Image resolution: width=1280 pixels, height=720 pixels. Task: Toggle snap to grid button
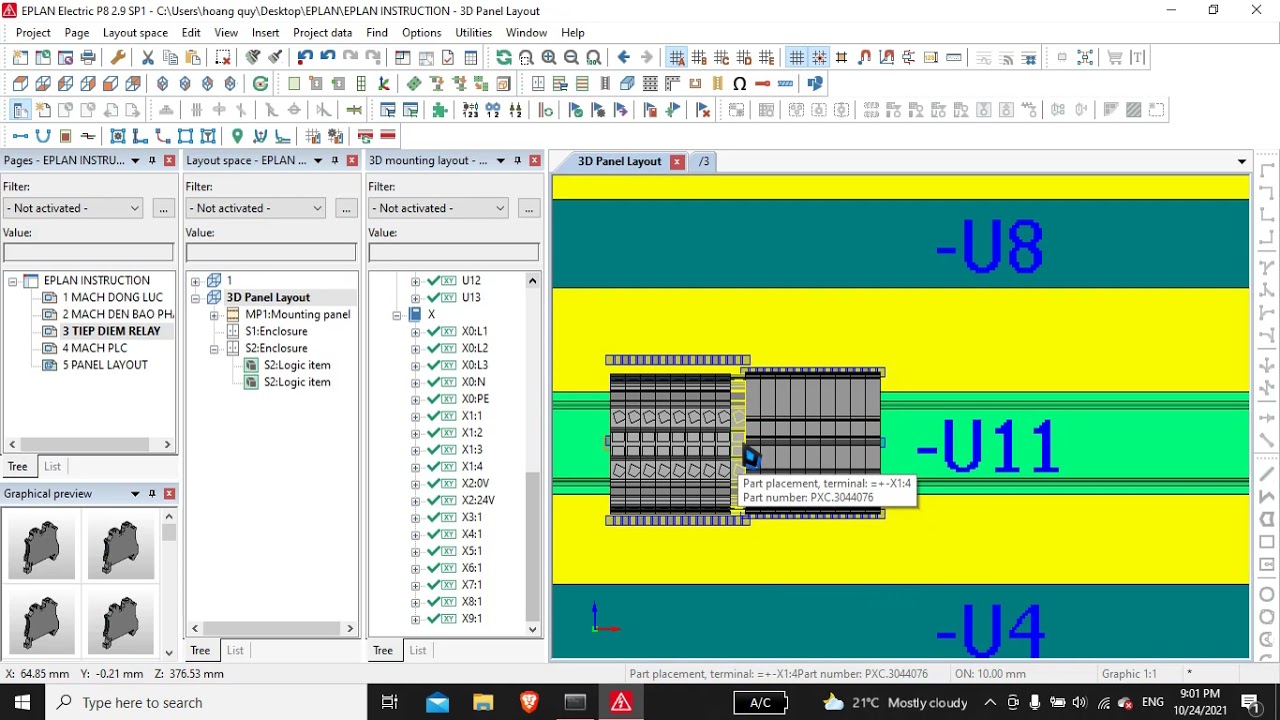coord(819,58)
